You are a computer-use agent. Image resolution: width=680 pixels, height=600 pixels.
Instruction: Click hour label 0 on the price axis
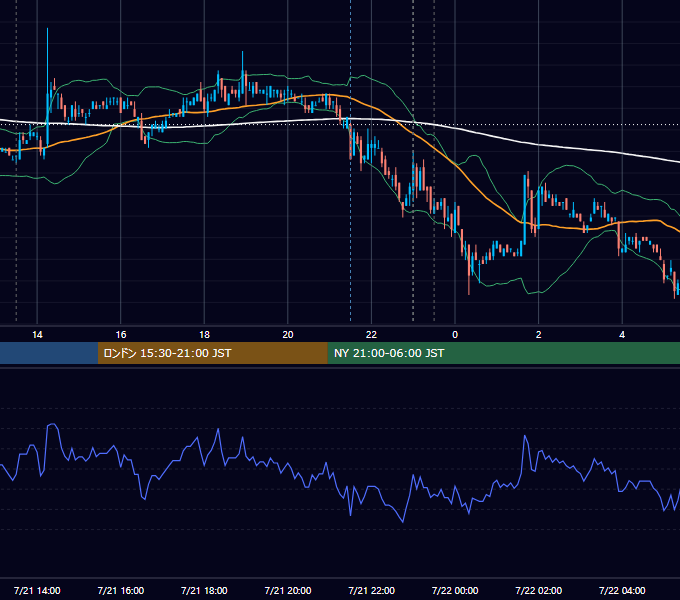[x=455, y=335]
